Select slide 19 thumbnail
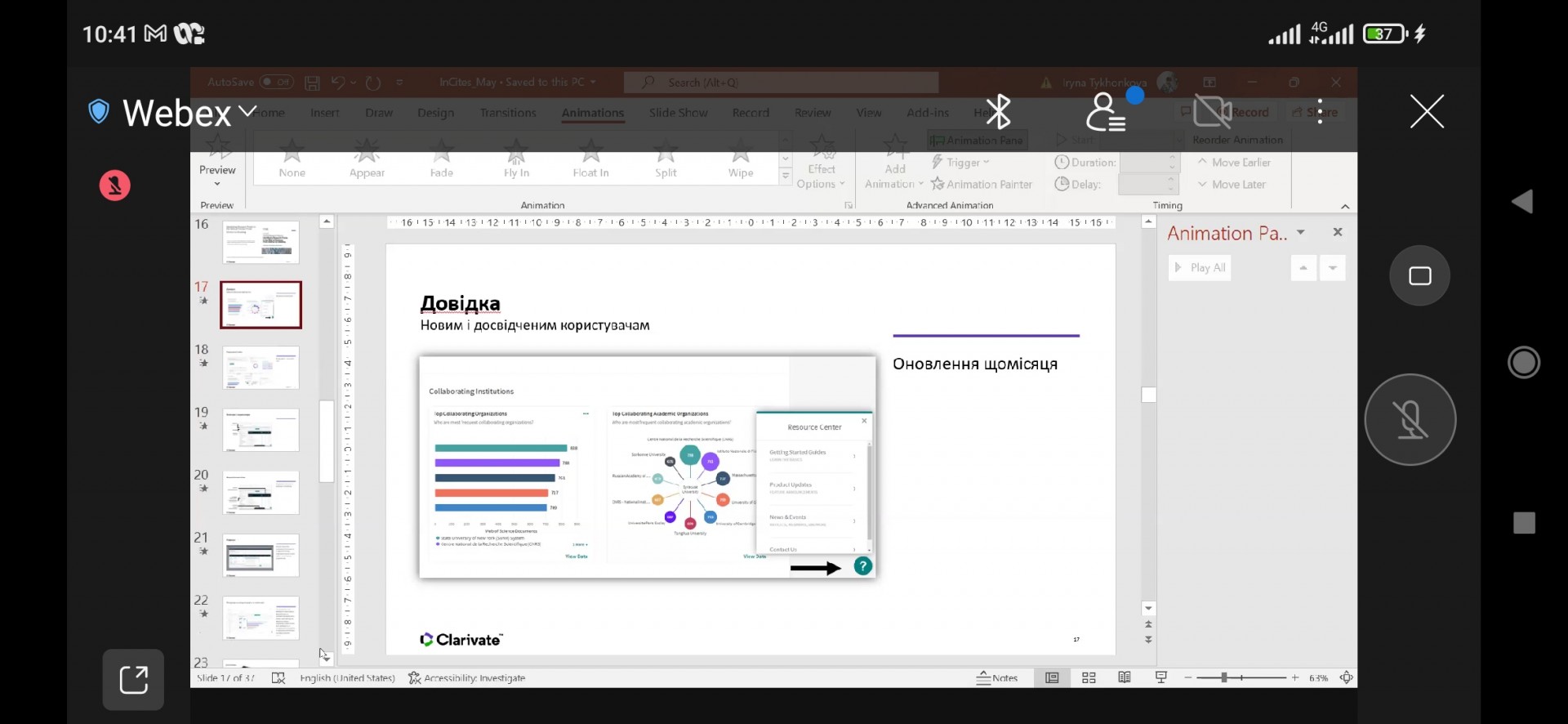The height and width of the screenshot is (724, 1568). click(261, 431)
